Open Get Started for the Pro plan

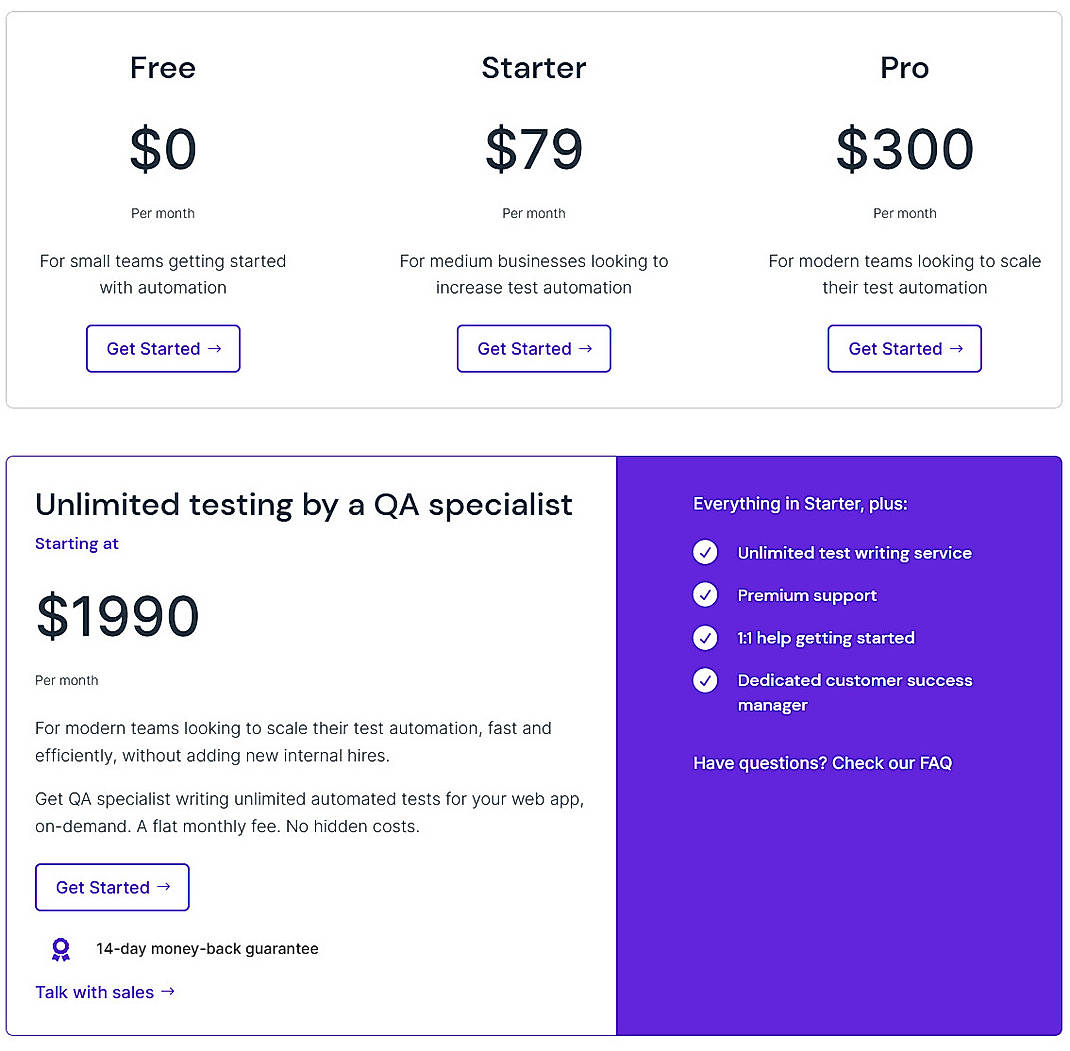tap(904, 348)
